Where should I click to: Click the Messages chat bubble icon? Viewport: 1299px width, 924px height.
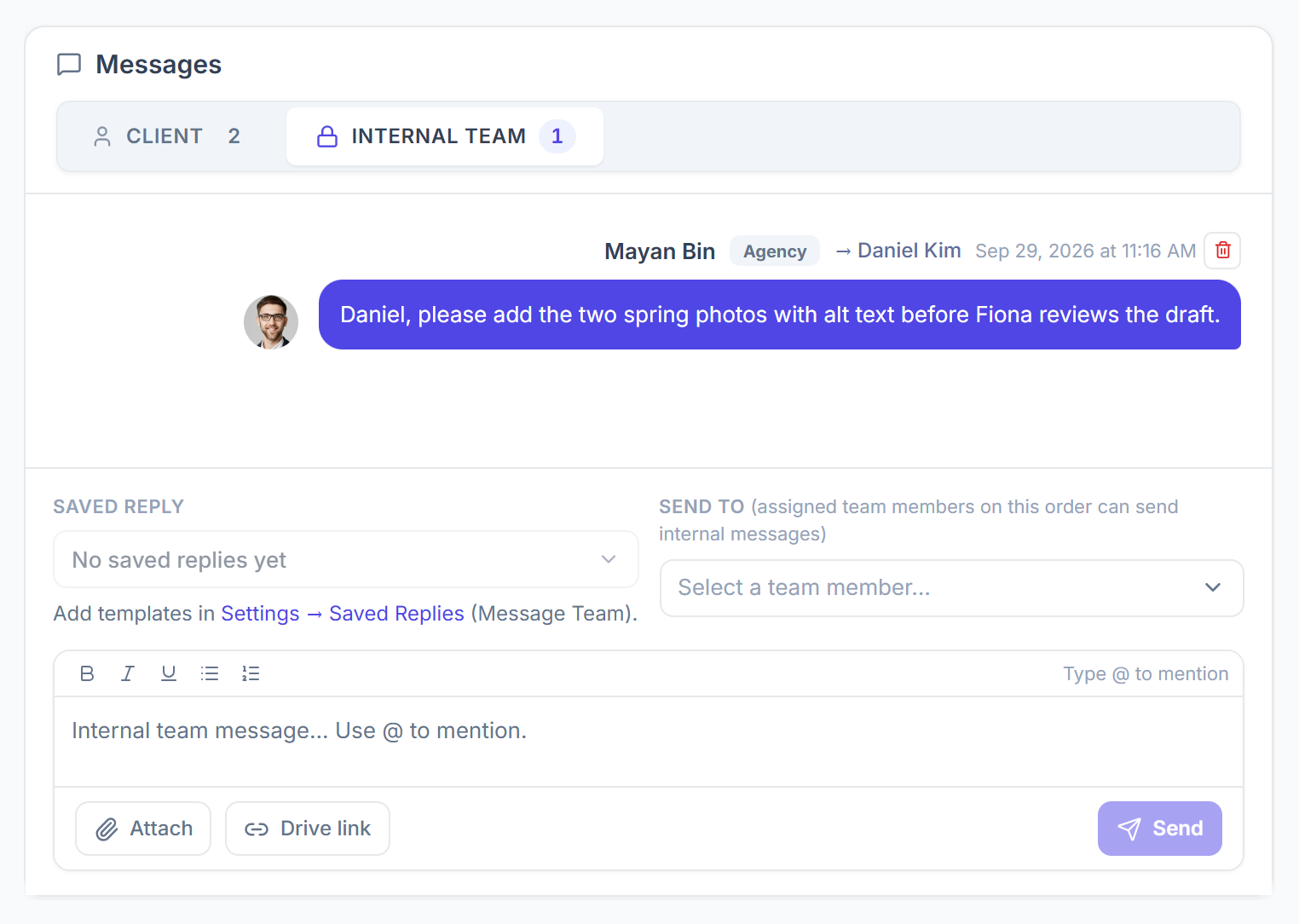pyautogui.click(x=69, y=65)
